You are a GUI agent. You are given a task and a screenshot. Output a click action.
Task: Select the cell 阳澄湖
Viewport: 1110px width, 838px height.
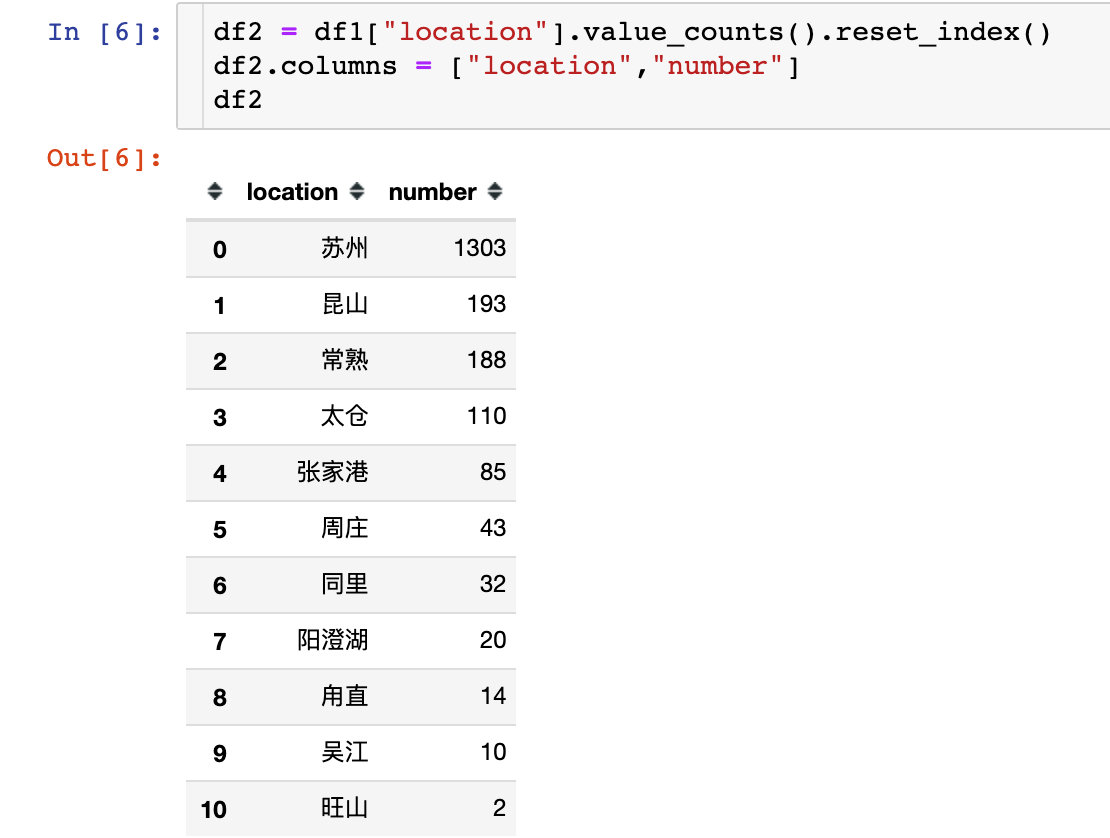pyautogui.click(x=332, y=639)
